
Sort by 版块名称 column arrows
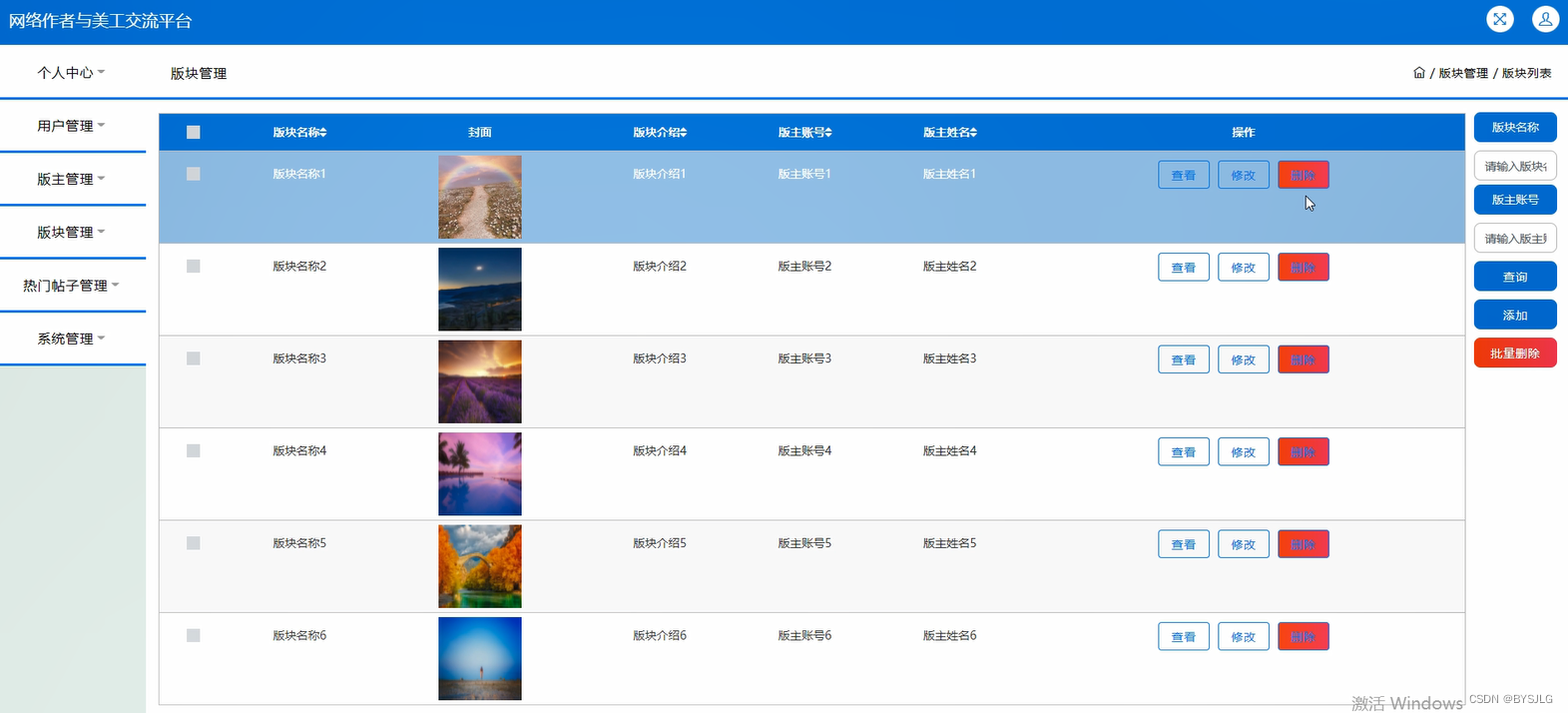point(323,133)
